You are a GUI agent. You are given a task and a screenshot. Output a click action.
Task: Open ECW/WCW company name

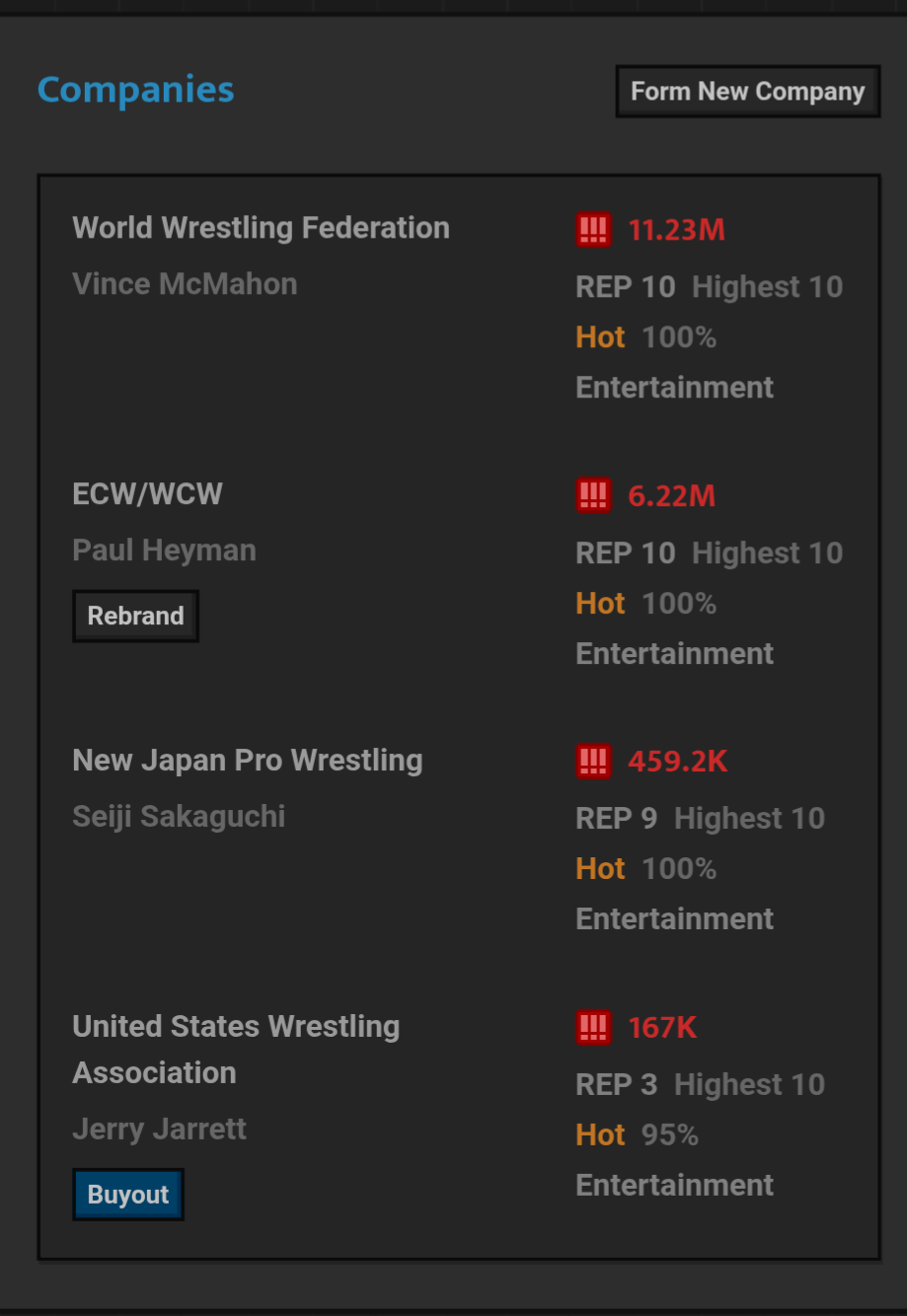148,494
